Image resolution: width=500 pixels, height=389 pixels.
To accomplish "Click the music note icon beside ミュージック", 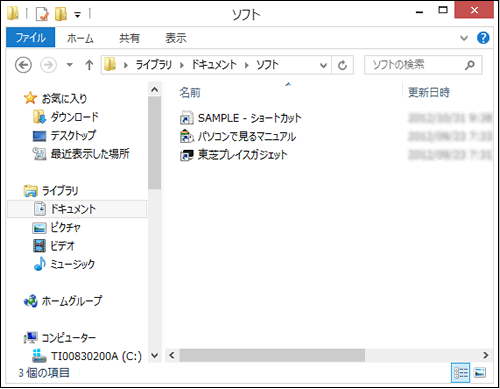I will 40,264.
